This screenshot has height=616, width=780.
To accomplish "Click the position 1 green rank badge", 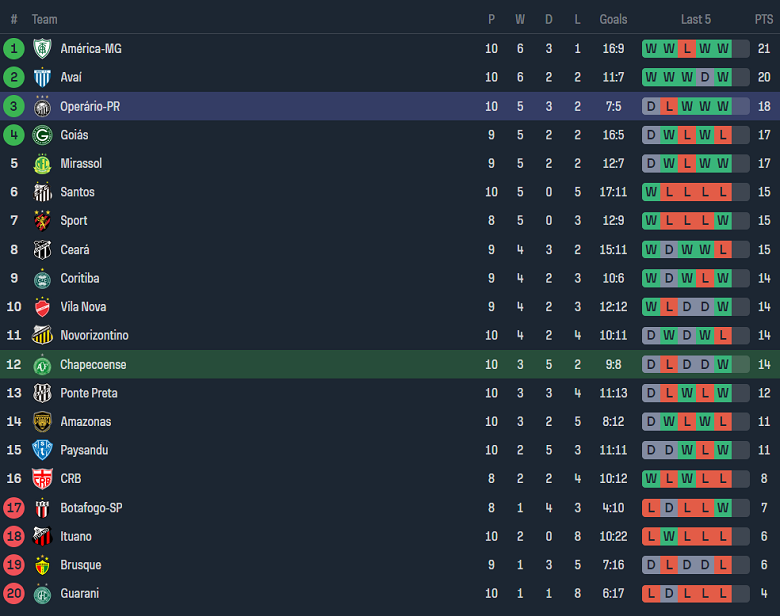I will coord(14,48).
